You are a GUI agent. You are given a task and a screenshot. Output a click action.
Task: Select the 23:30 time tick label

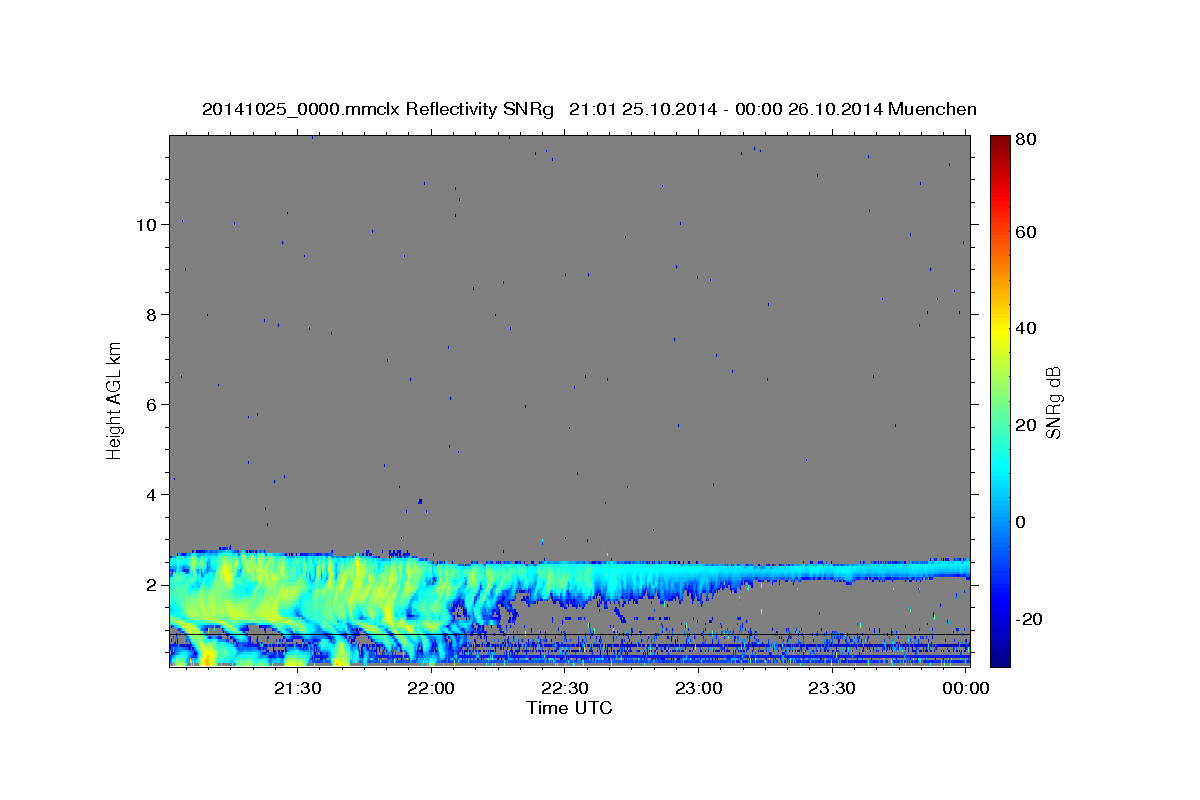(831, 688)
